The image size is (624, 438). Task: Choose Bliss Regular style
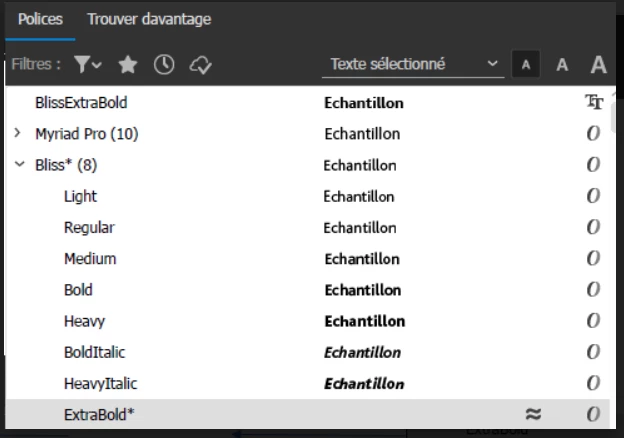(89, 228)
